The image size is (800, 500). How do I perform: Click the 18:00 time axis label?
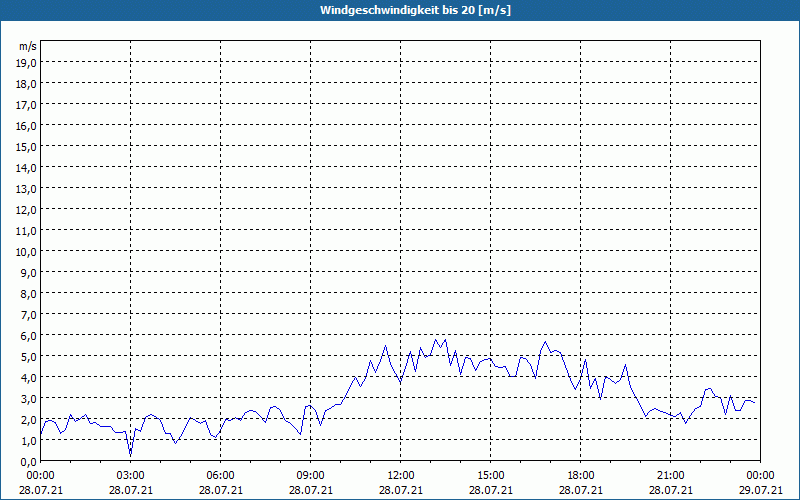[581, 476]
